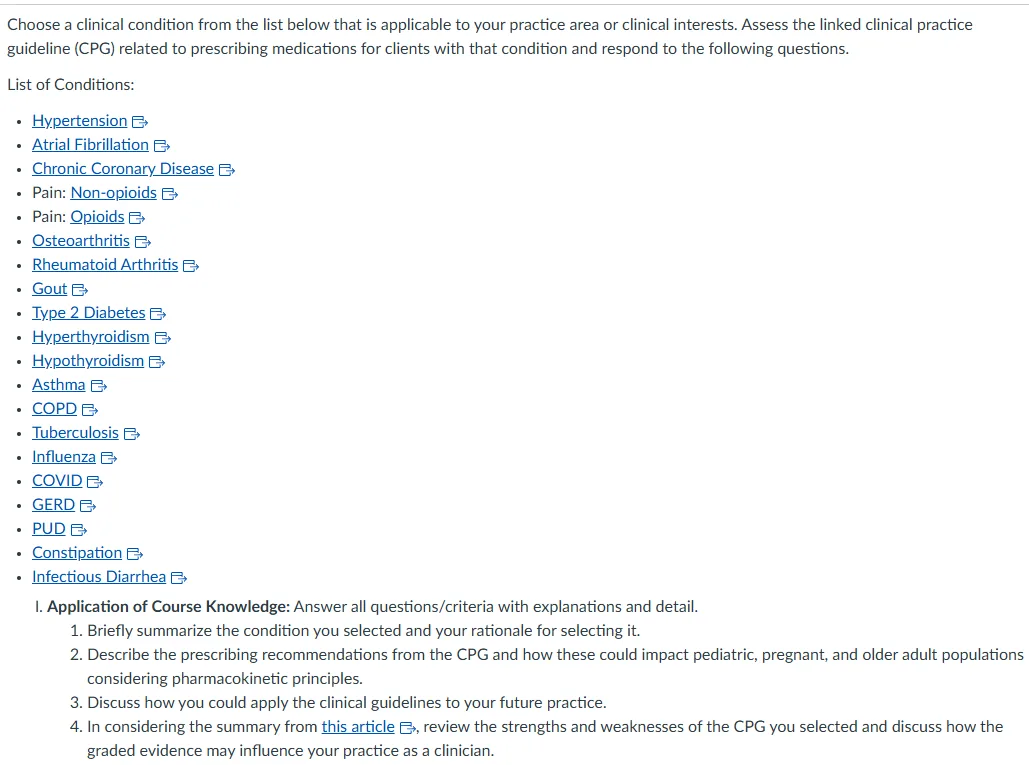Viewport: 1029px width, 765px height.
Task: Click external-link icon beside Chronic Coronary Disease
Action: point(227,170)
